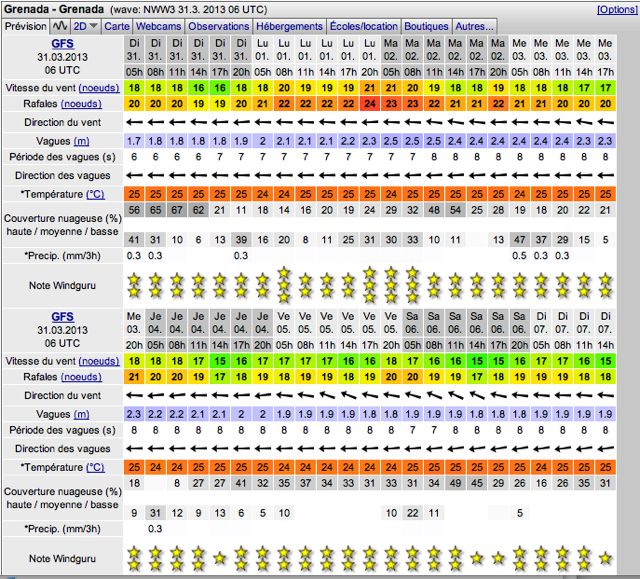Screen dimensions: 640x579
Task: Click the (°C) link in second table
Action: (x=95, y=466)
